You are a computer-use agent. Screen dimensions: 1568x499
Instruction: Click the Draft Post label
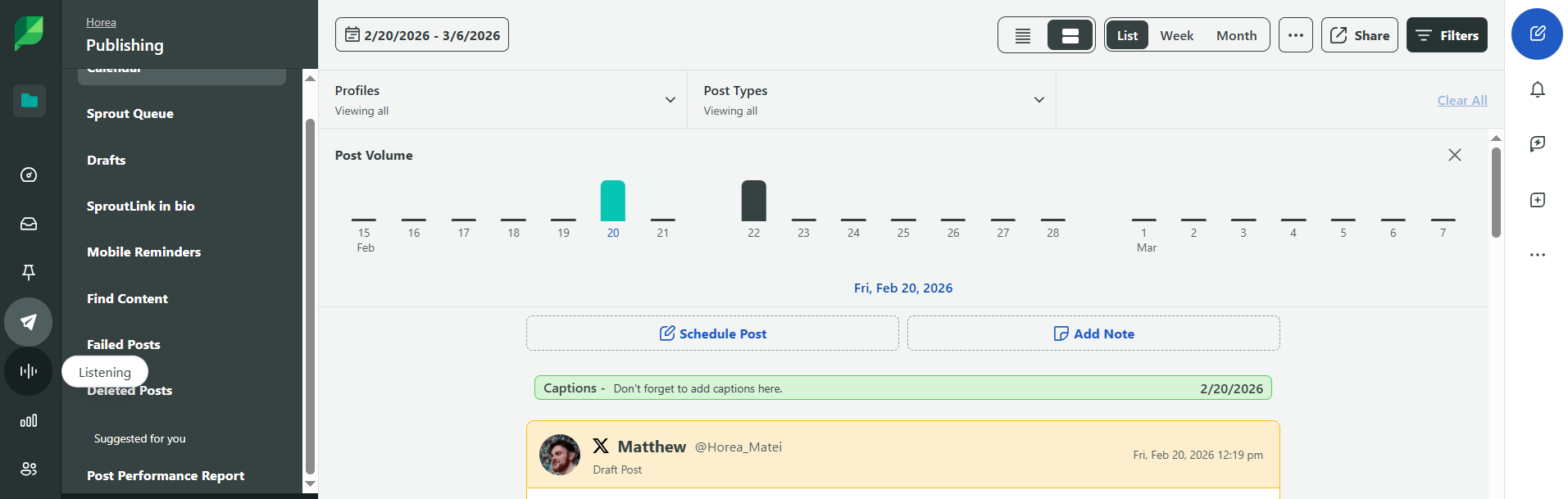617,470
